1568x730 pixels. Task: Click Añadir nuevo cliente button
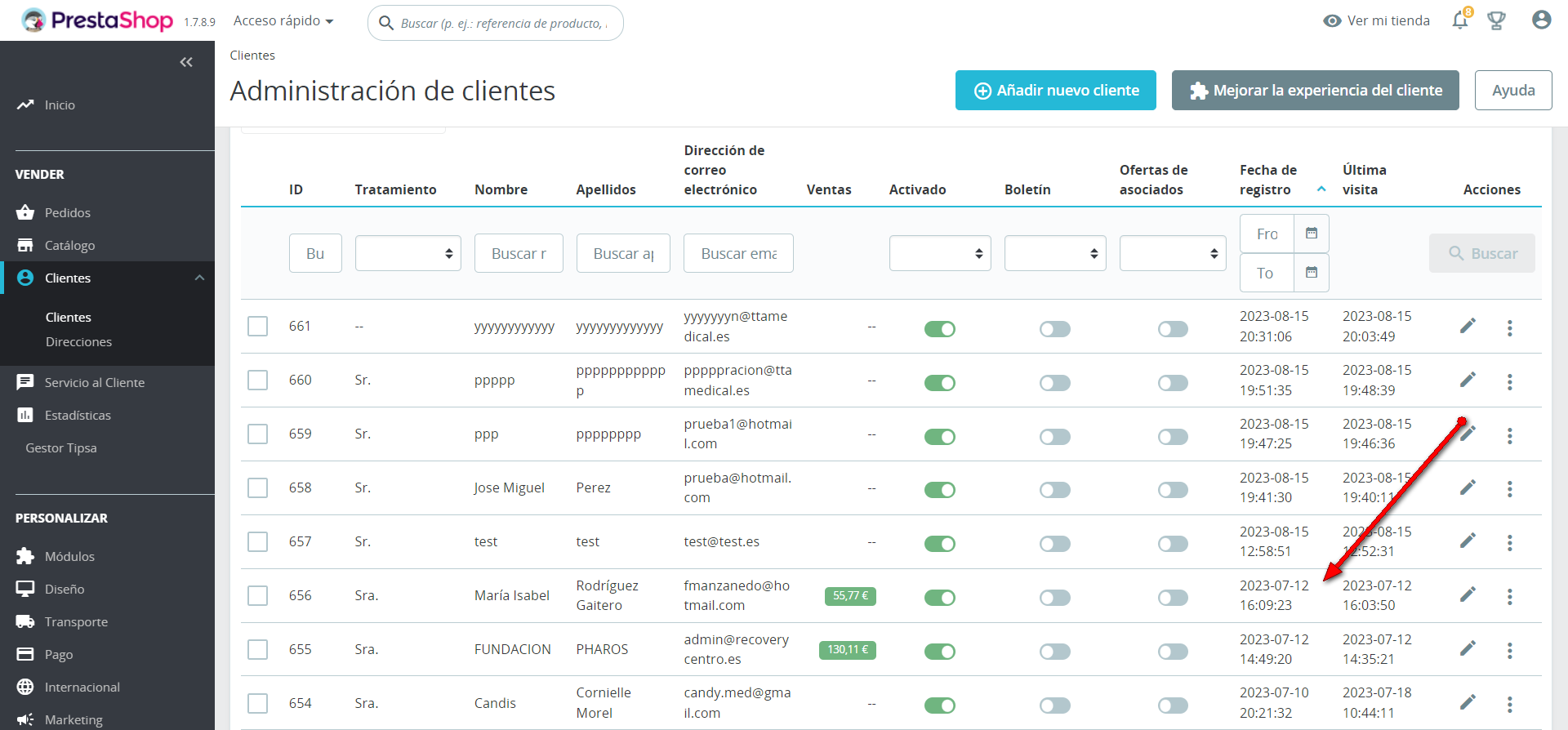[x=1056, y=90]
